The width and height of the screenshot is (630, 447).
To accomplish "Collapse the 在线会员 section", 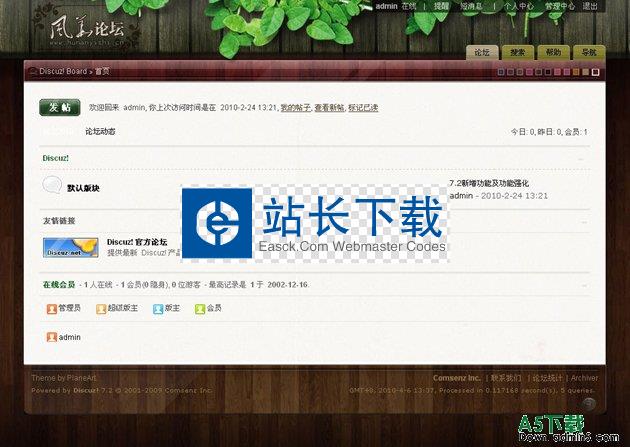I will coord(584,285).
